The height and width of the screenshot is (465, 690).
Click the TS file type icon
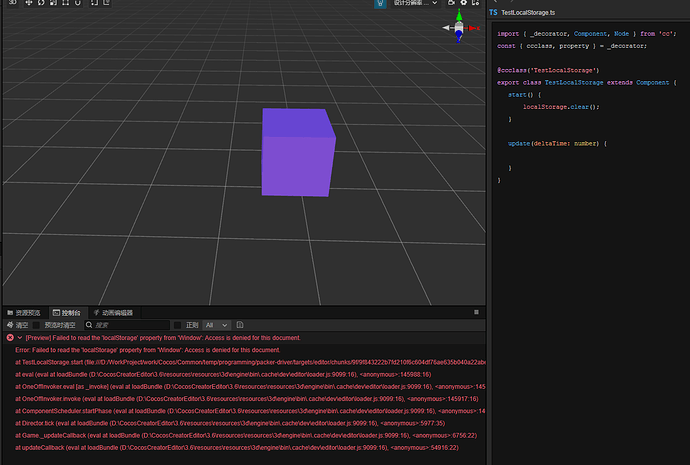[x=493, y=12]
